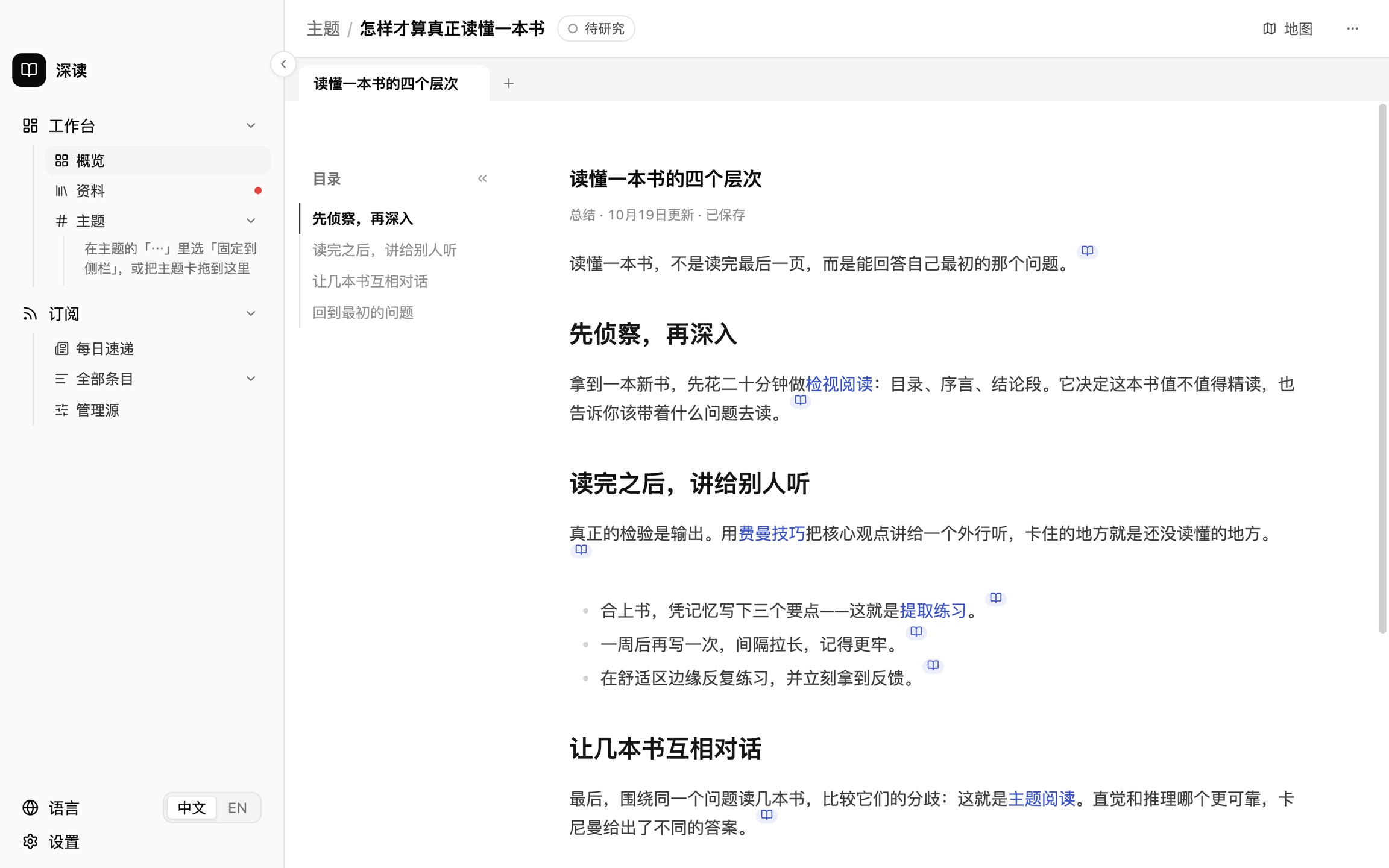This screenshot has width=1389, height=868.
Task: Collapse the 目录 panel with double chevron
Action: click(482, 178)
